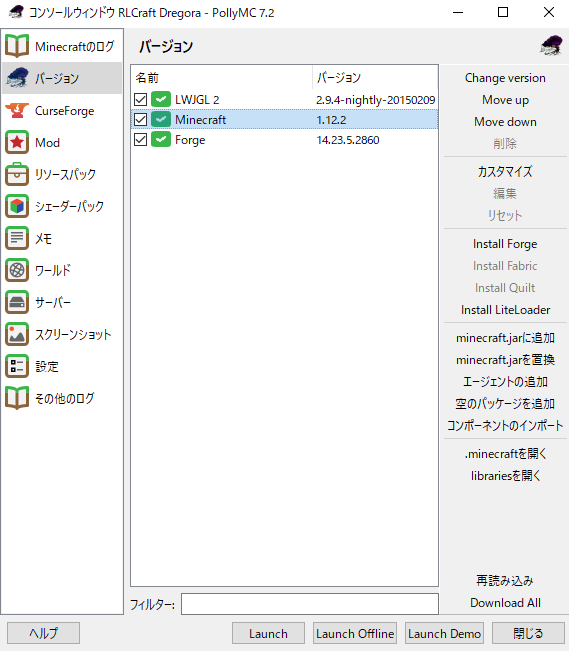Open the リソースパック icon
Viewport: 569px width, 651px height.
(17, 174)
